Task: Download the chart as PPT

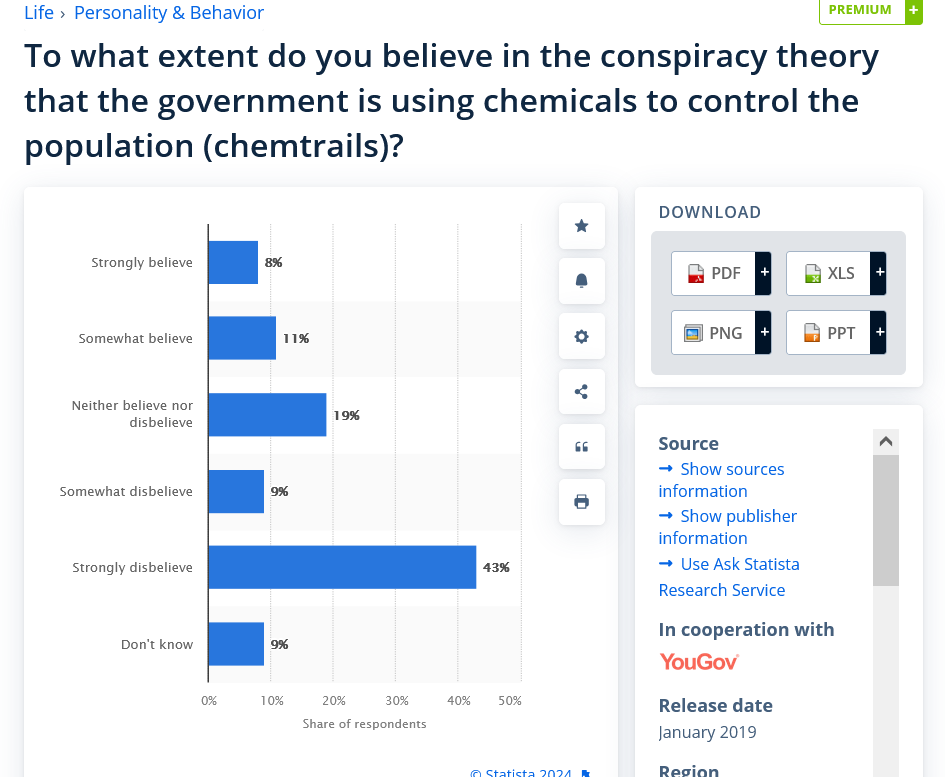Action: point(835,333)
